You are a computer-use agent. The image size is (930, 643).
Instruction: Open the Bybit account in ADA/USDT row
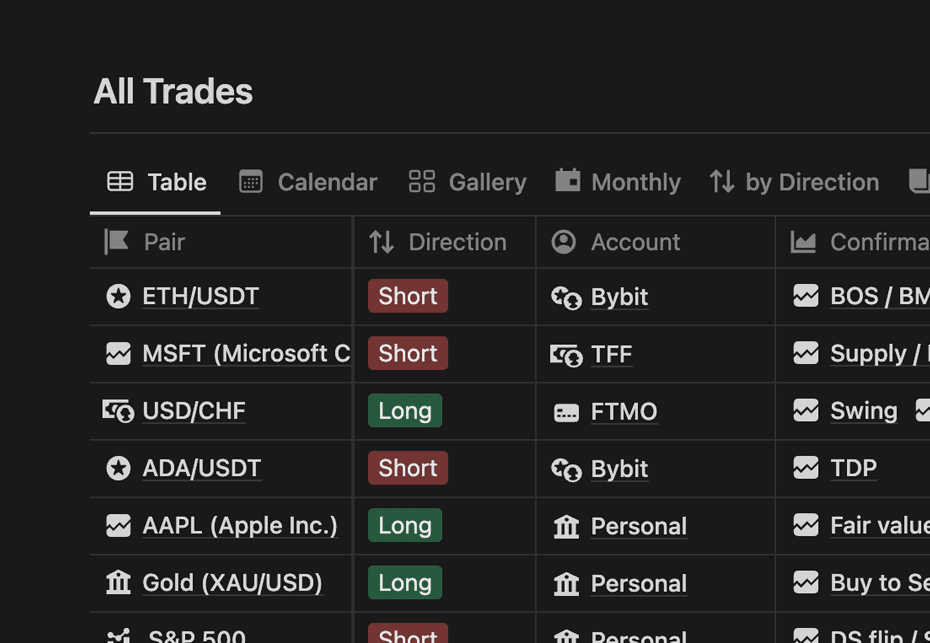point(619,469)
